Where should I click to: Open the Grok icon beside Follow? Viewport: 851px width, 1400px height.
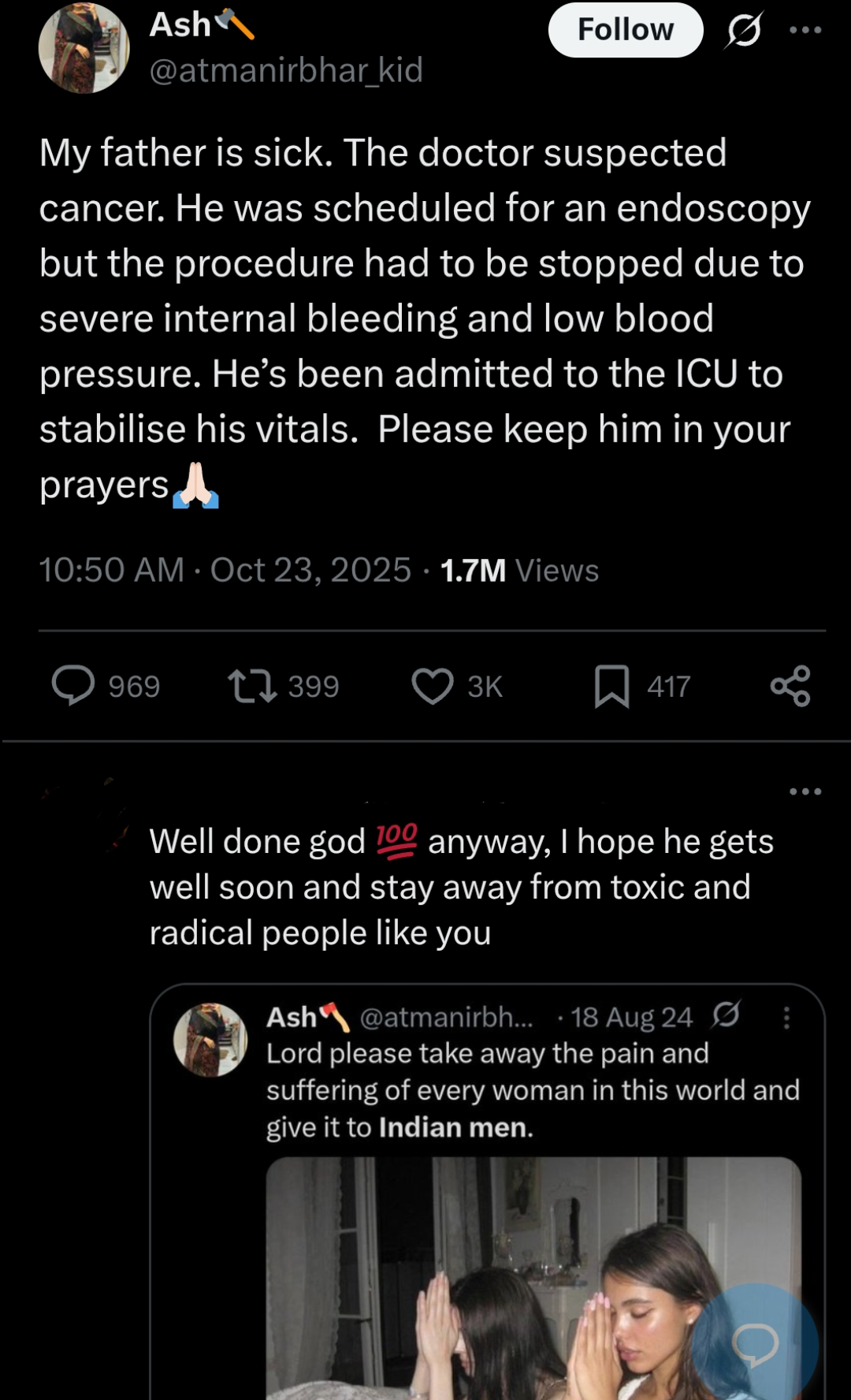[x=744, y=30]
